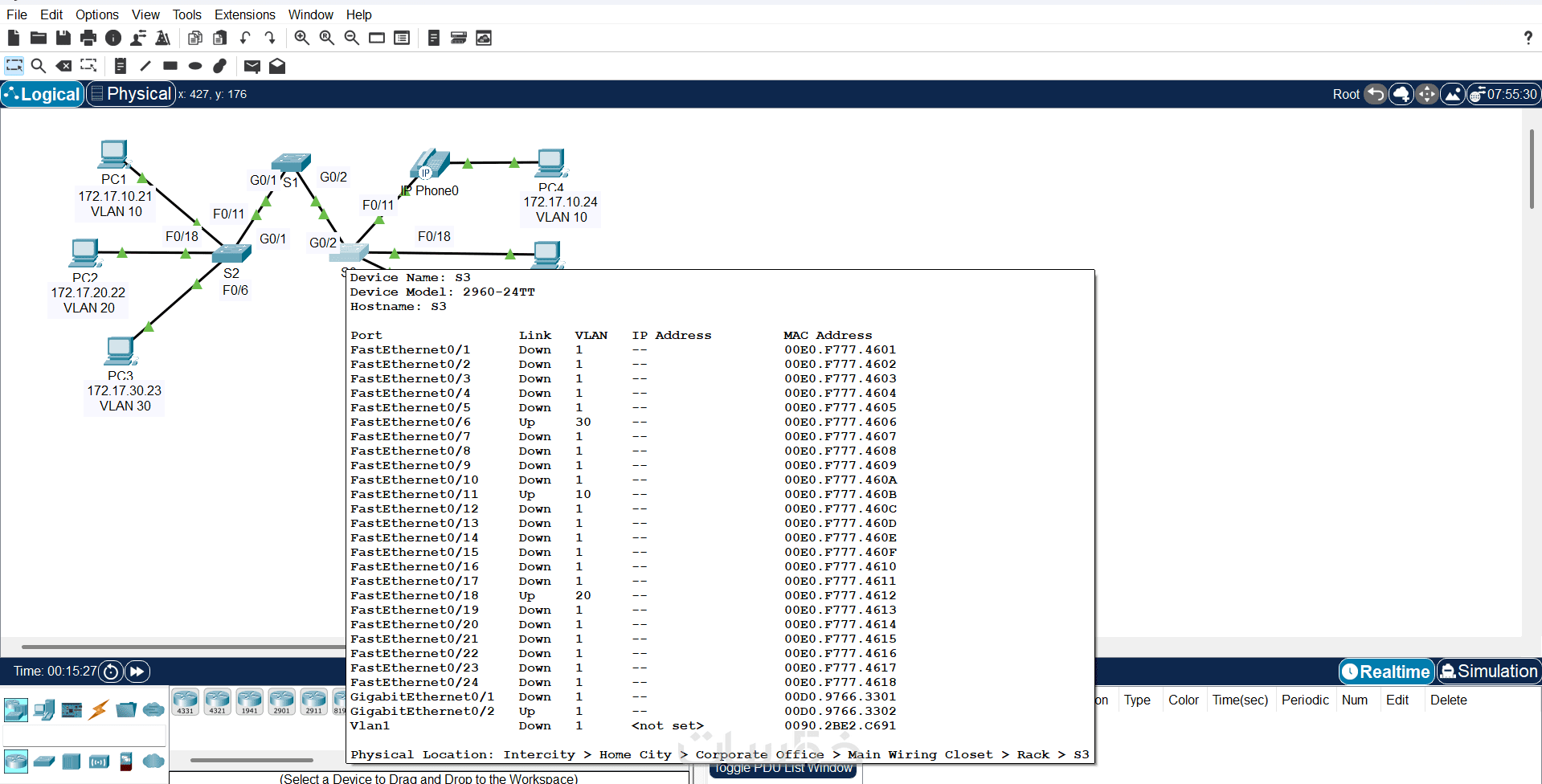This screenshot has height=784, width=1542.
Task: Select the End Devices category
Action: pos(44,709)
